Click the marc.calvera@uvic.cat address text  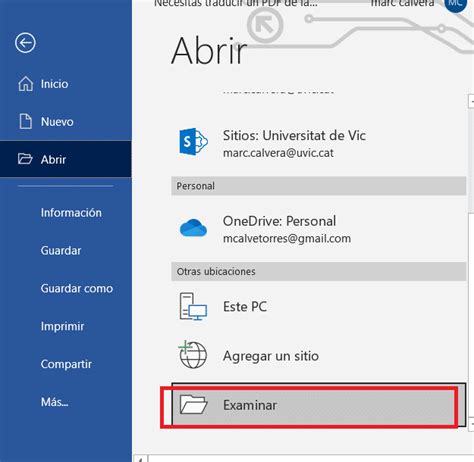pyautogui.click(x=278, y=153)
